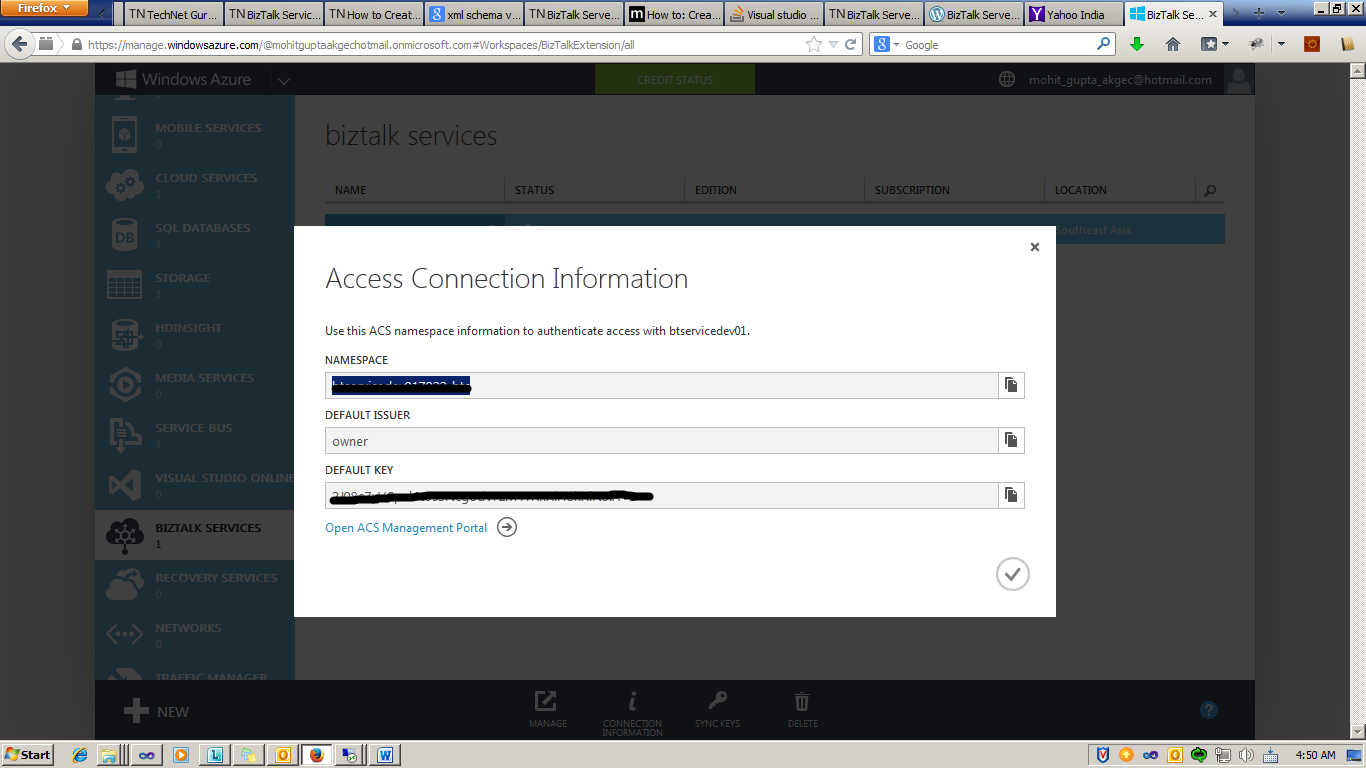Switch to the How to Creat... tab
The image size is (1366, 768).
point(374,15)
